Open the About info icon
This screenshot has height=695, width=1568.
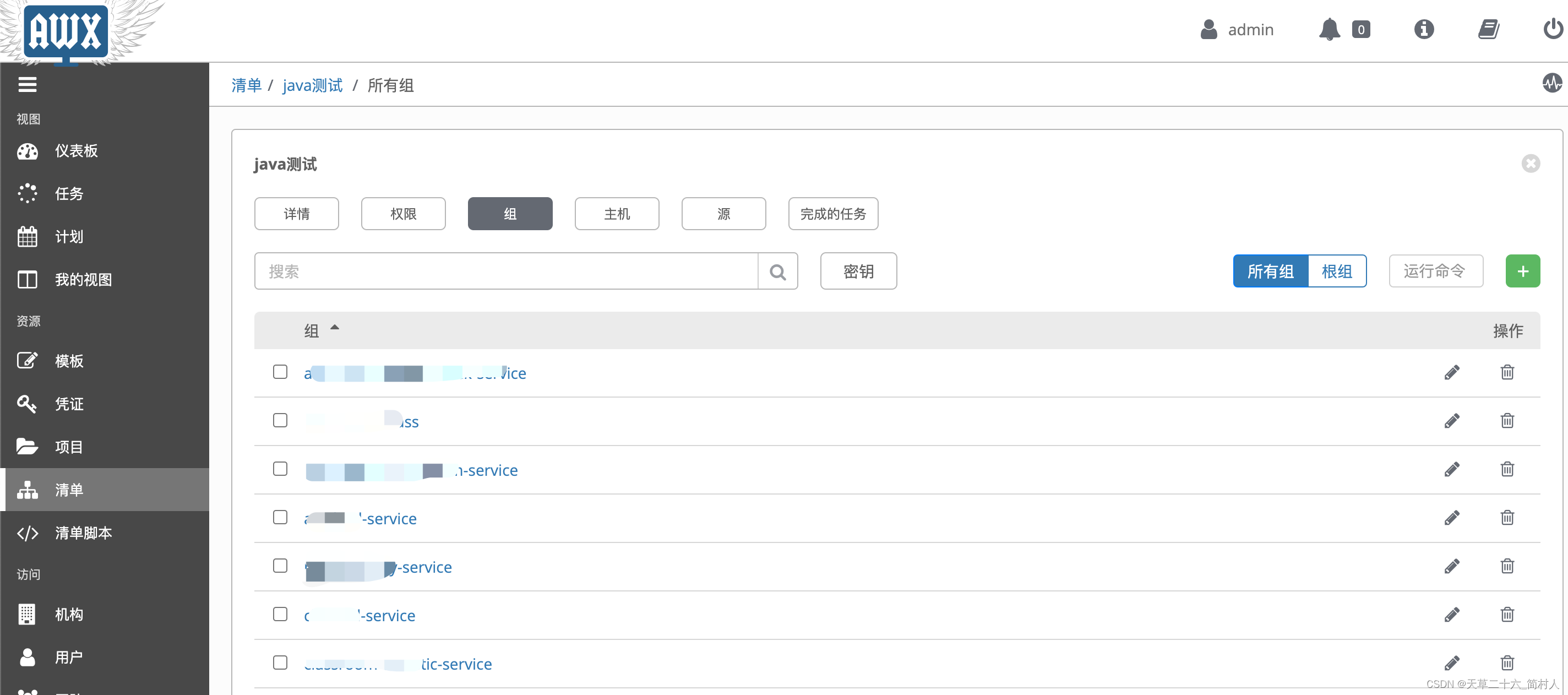pos(1424,29)
